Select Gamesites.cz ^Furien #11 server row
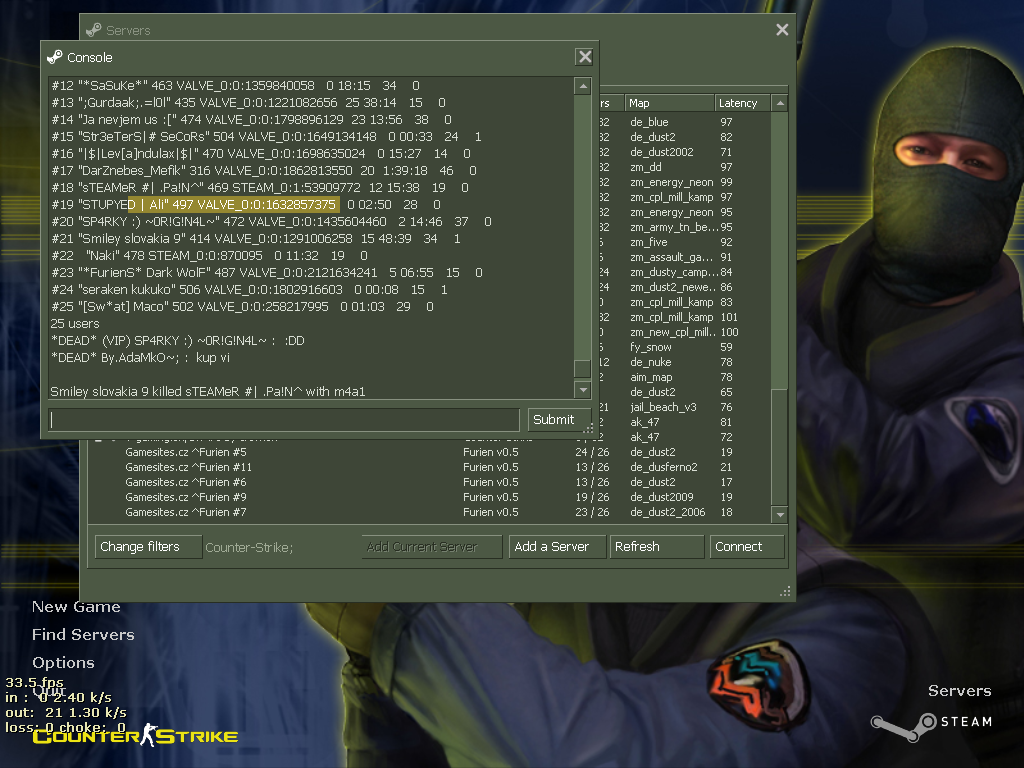This screenshot has height=768, width=1024. [188, 467]
